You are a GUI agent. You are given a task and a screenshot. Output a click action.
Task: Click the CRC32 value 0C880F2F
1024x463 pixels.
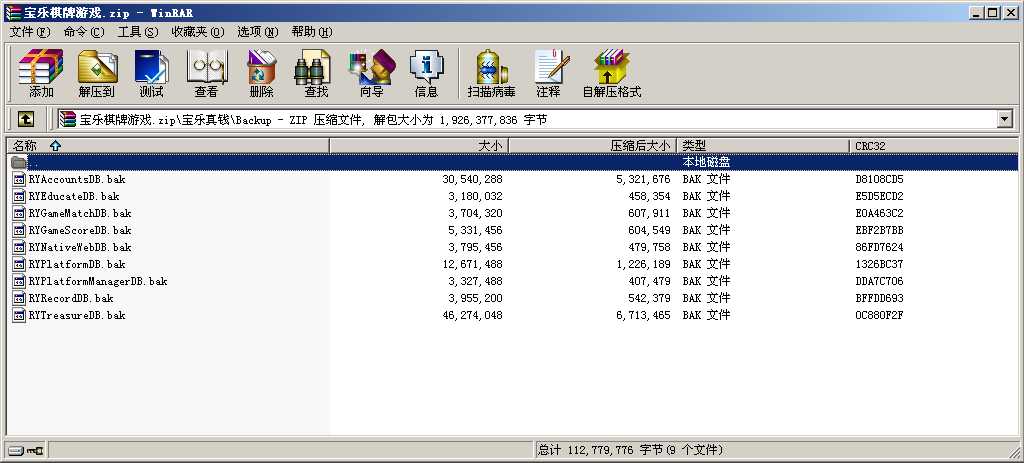coord(879,315)
